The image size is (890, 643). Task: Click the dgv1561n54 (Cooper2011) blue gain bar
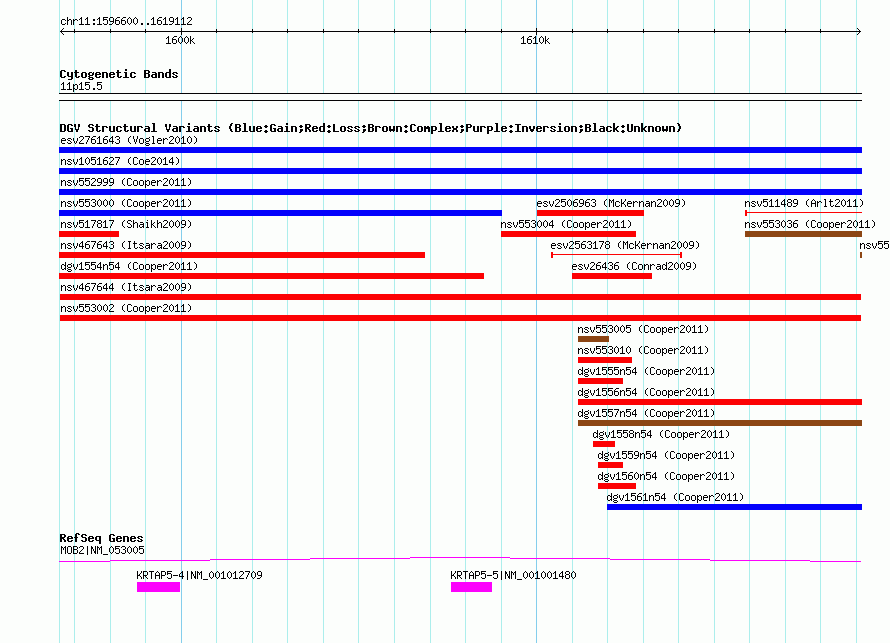tap(734, 507)
